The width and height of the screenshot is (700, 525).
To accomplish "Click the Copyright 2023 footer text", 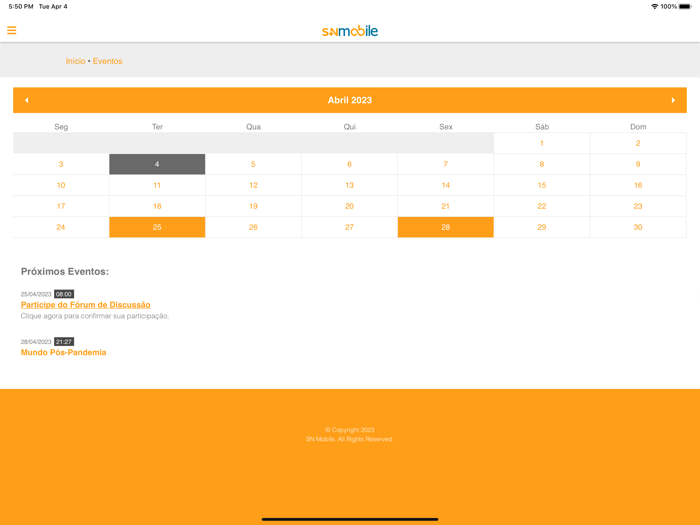I will (x=350, y=430).
